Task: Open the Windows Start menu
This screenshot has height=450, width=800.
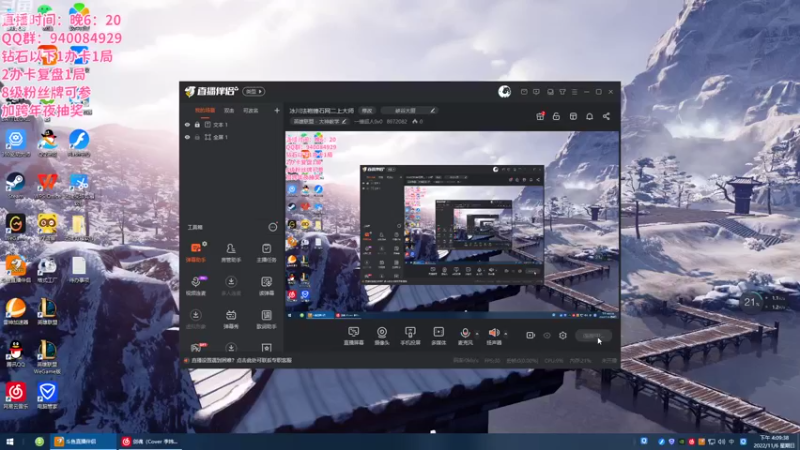Action: pos(10,442)
